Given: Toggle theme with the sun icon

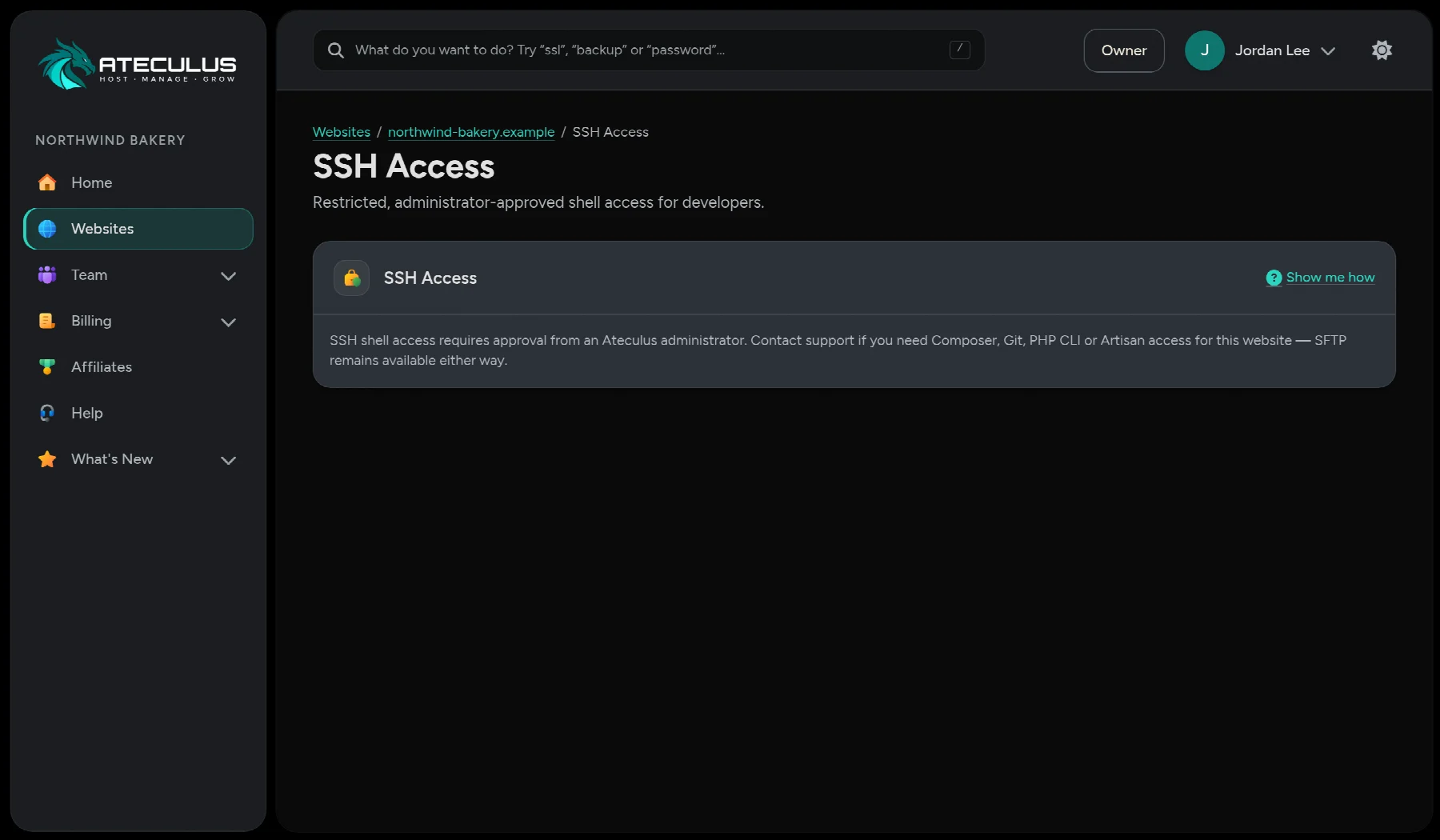Looking at the screenshot, I should click(x=1382, y=50).
